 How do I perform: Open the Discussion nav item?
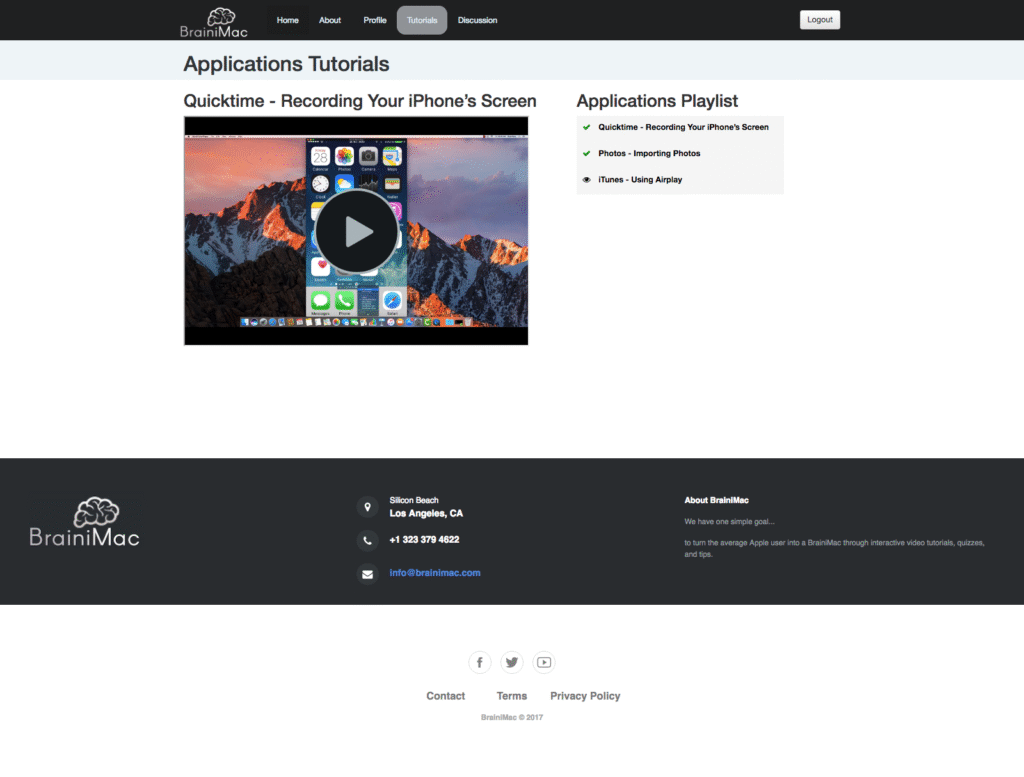pyautogui.click(x=477, y=20)
